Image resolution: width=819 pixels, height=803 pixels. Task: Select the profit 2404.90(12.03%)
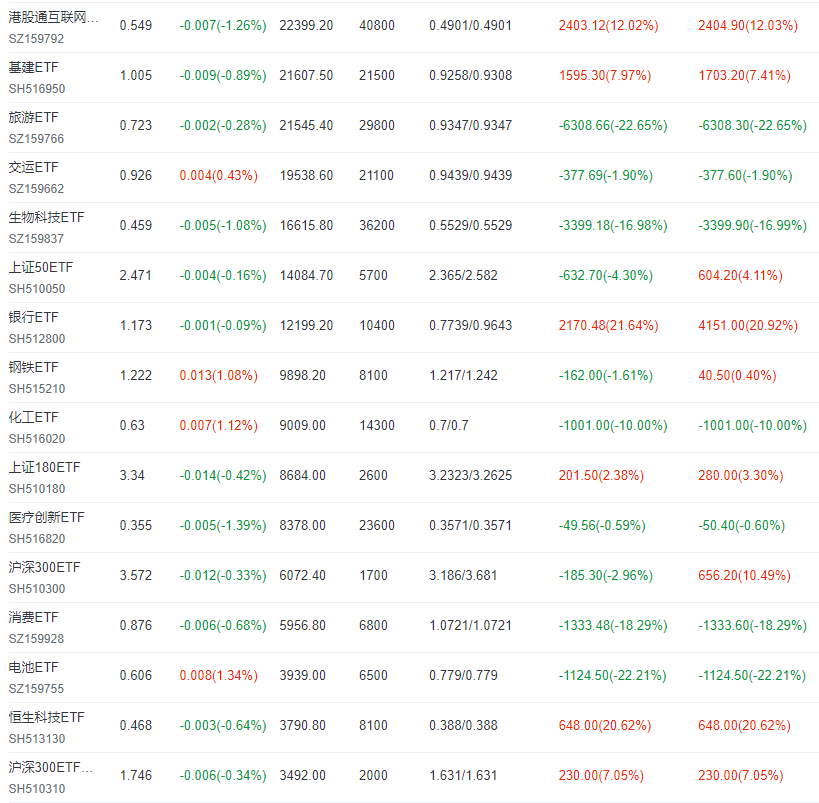[748, 26]
